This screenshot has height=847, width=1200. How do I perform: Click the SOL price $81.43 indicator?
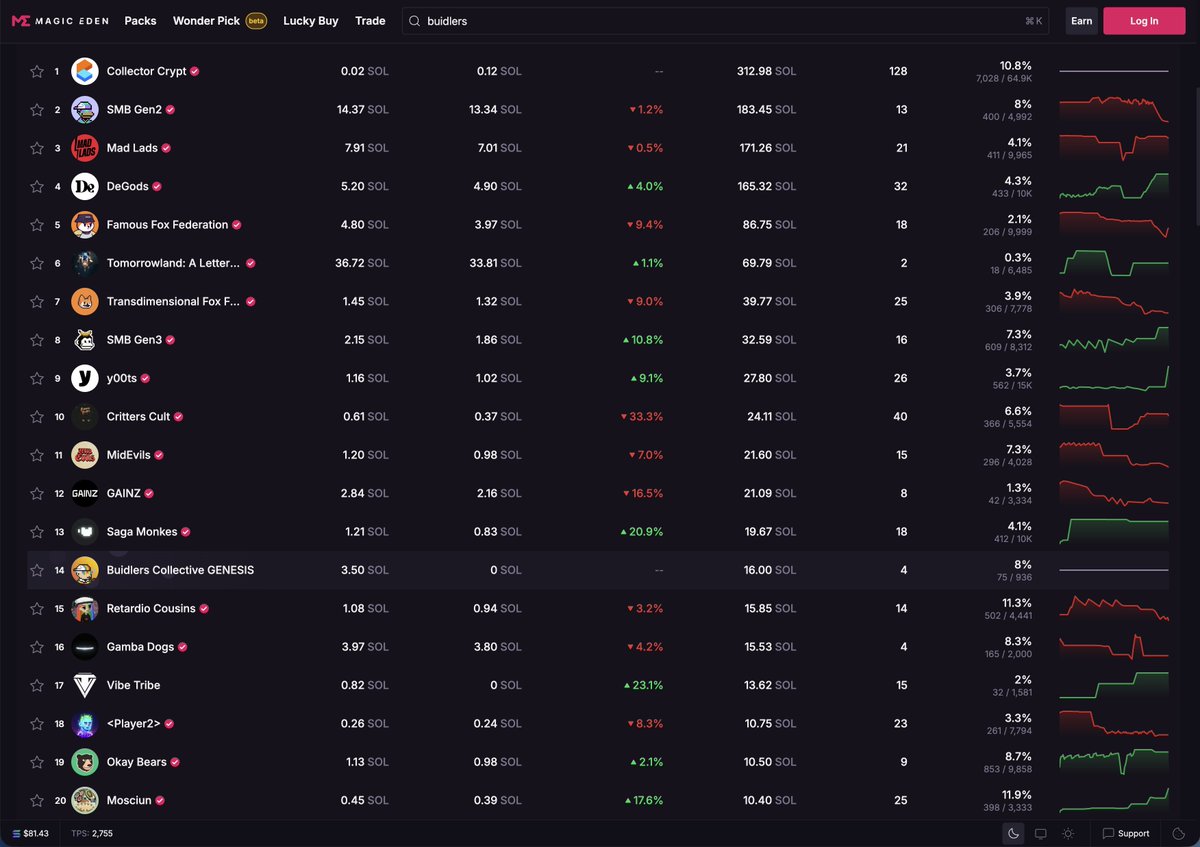point(31,833)
